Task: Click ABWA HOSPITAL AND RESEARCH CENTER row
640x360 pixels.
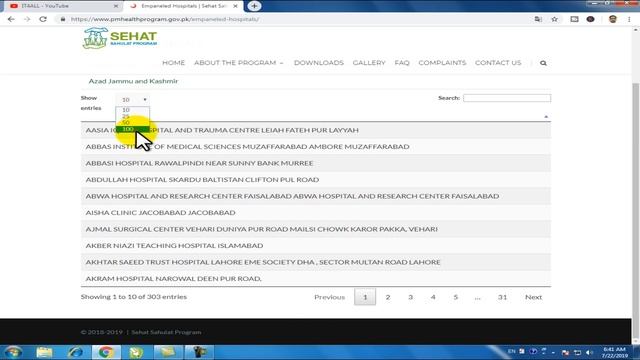Action: 316,196
